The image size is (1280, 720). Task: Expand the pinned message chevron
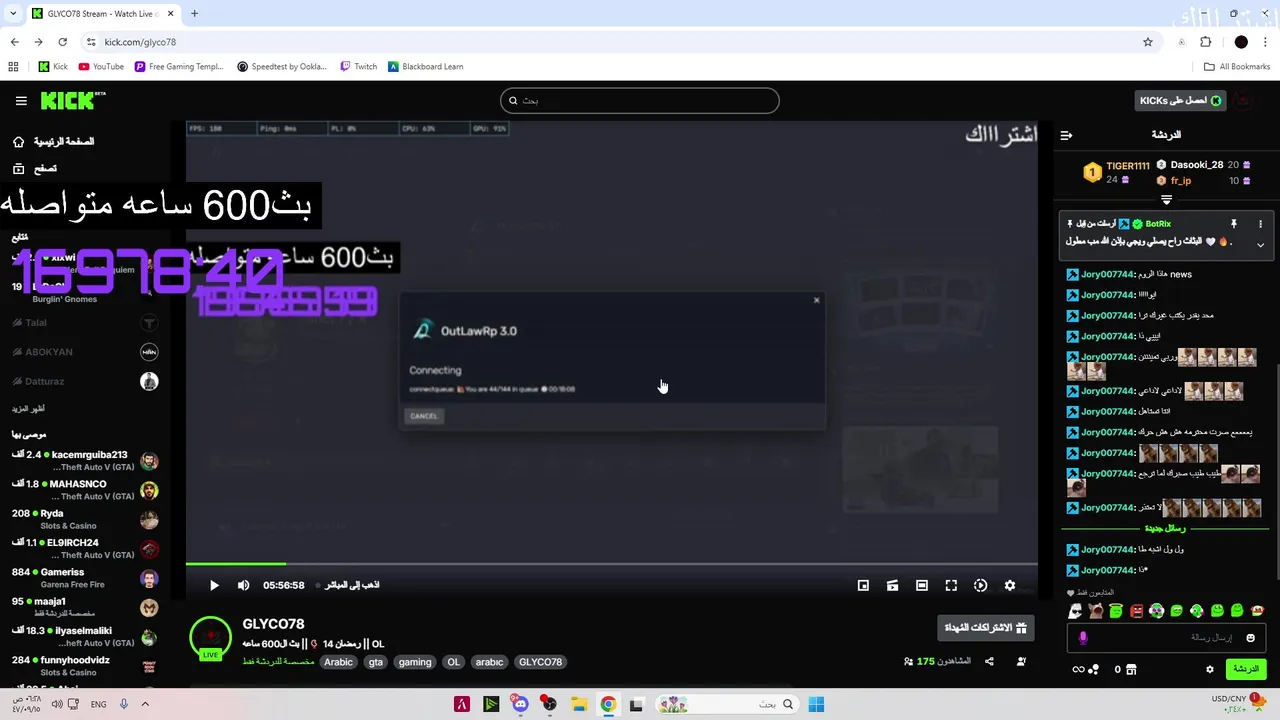coord(1260,244)
